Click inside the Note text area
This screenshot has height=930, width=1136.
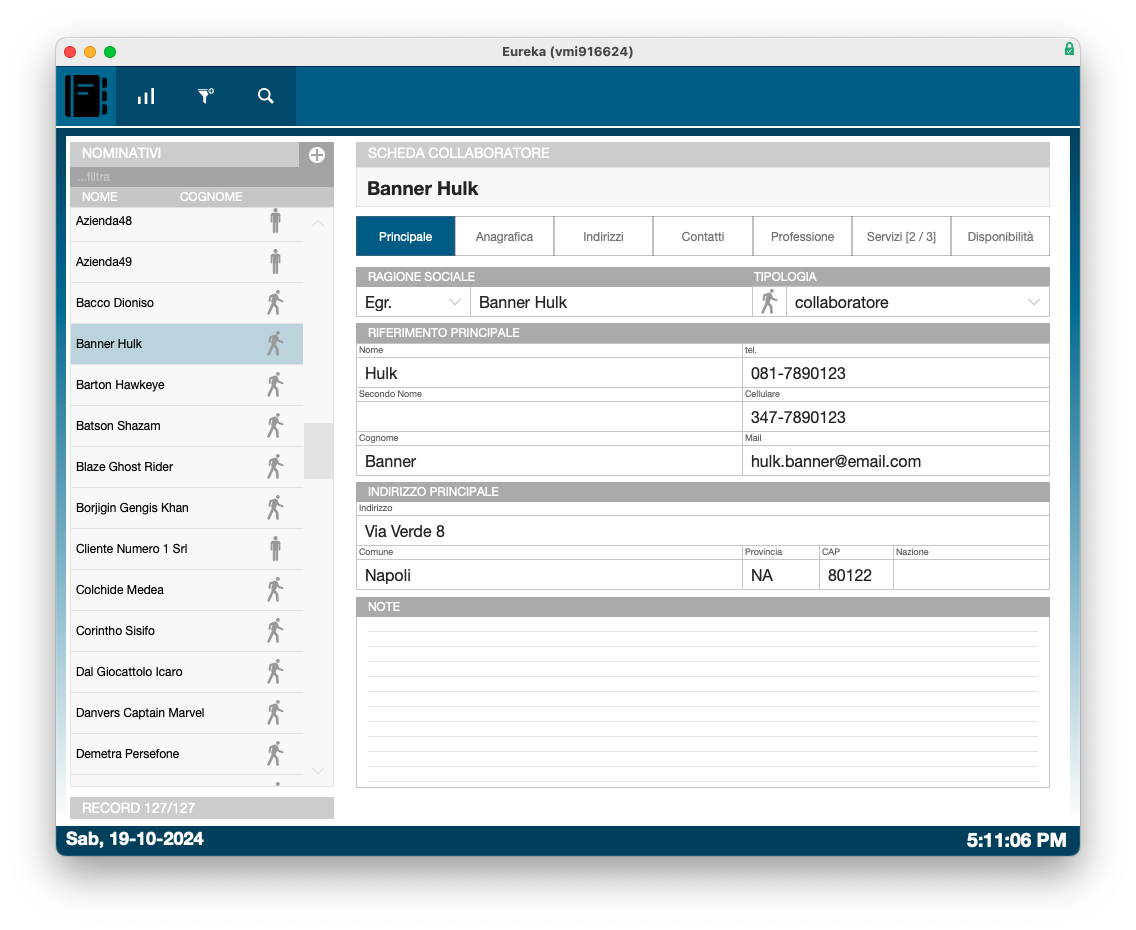[x=703, y=701]
